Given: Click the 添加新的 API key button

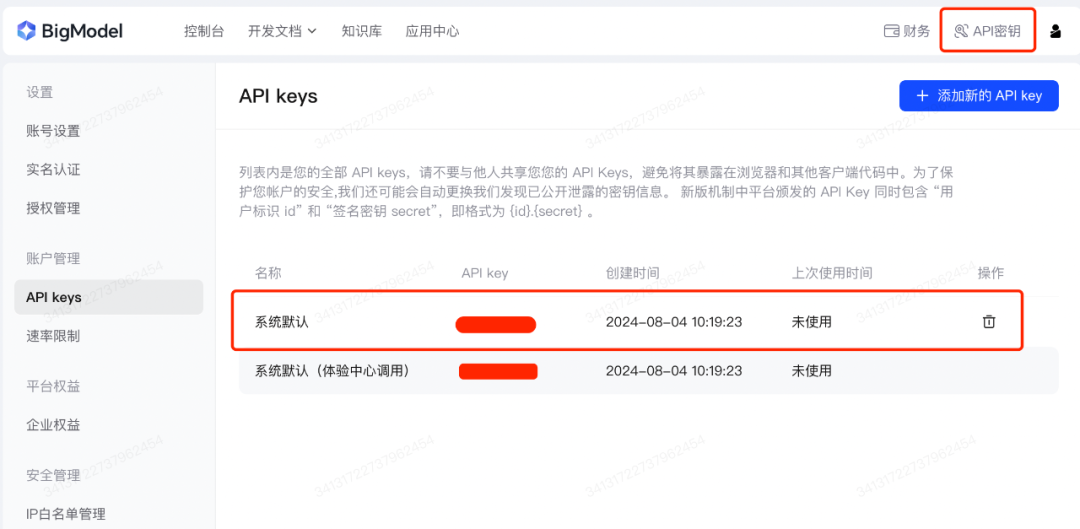Looking at the screenshot, I should coord(979,96).
